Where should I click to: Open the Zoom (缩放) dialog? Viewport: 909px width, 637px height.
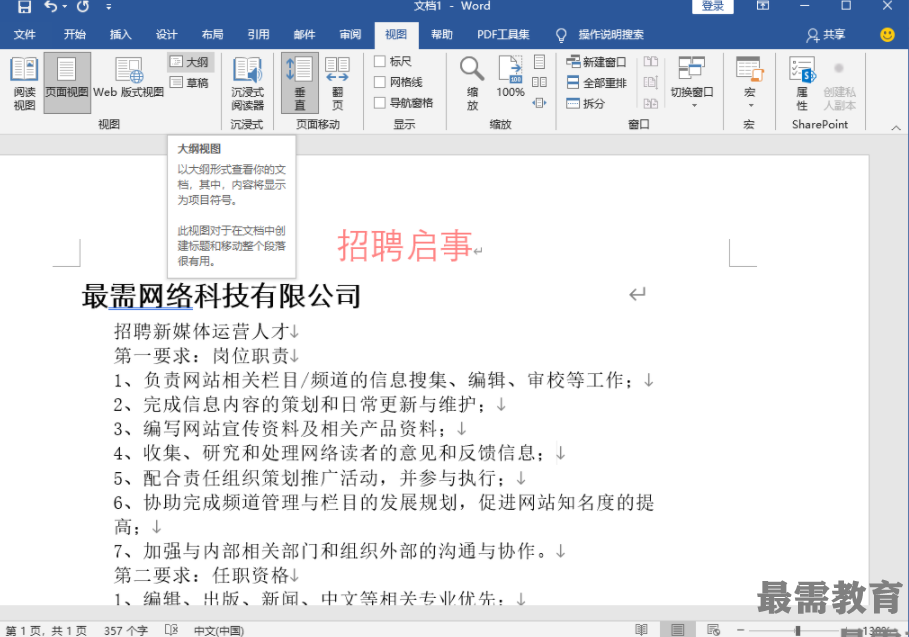(x=472, y=83)
